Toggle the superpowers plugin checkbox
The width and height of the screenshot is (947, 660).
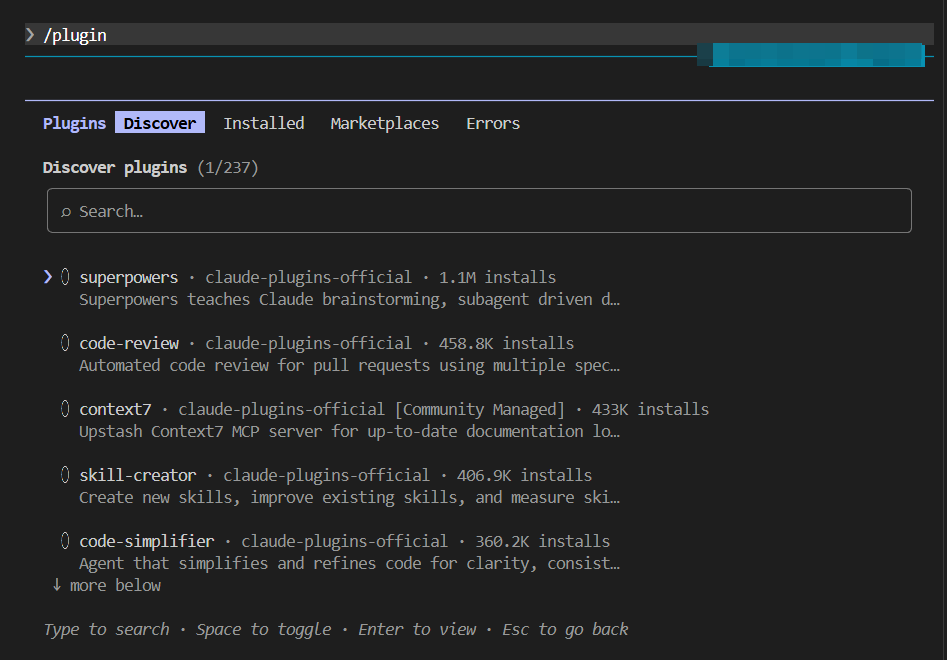point(65,277)
